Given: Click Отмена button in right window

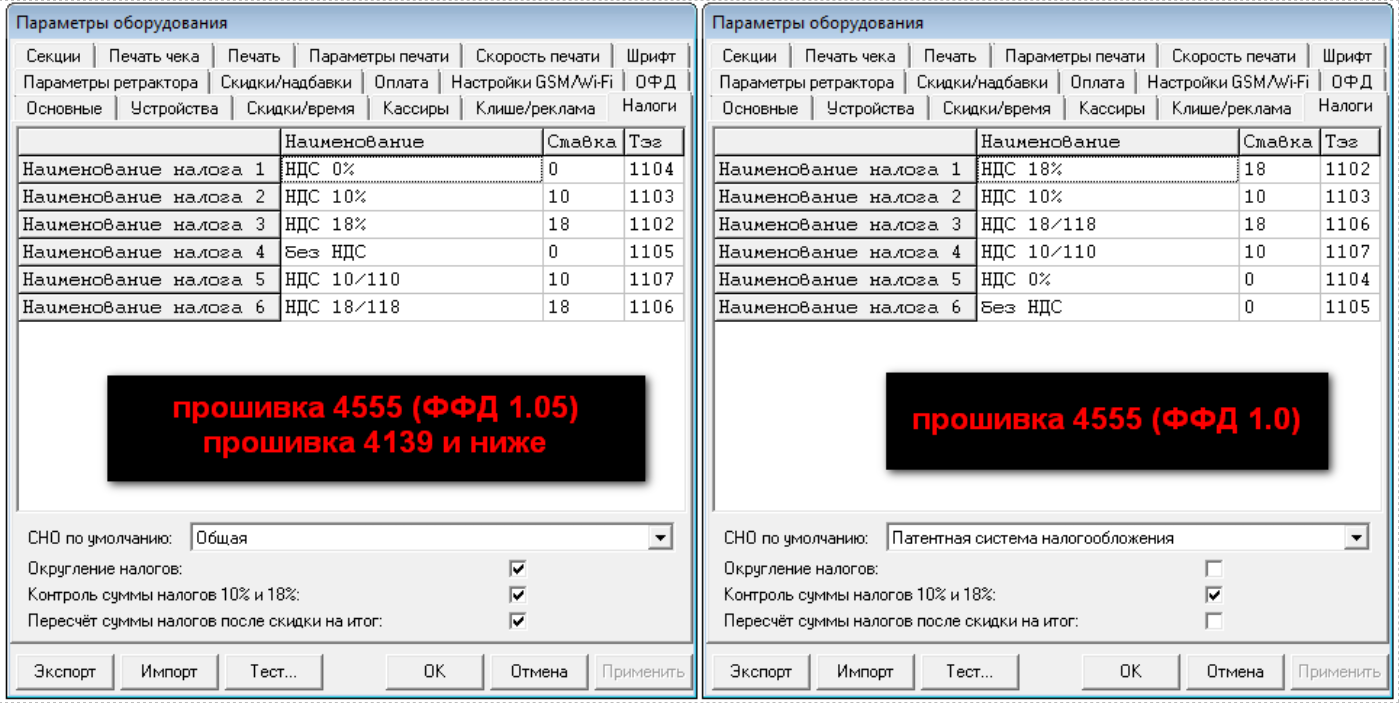Looking at the screenshot, I should (1234, 671).
